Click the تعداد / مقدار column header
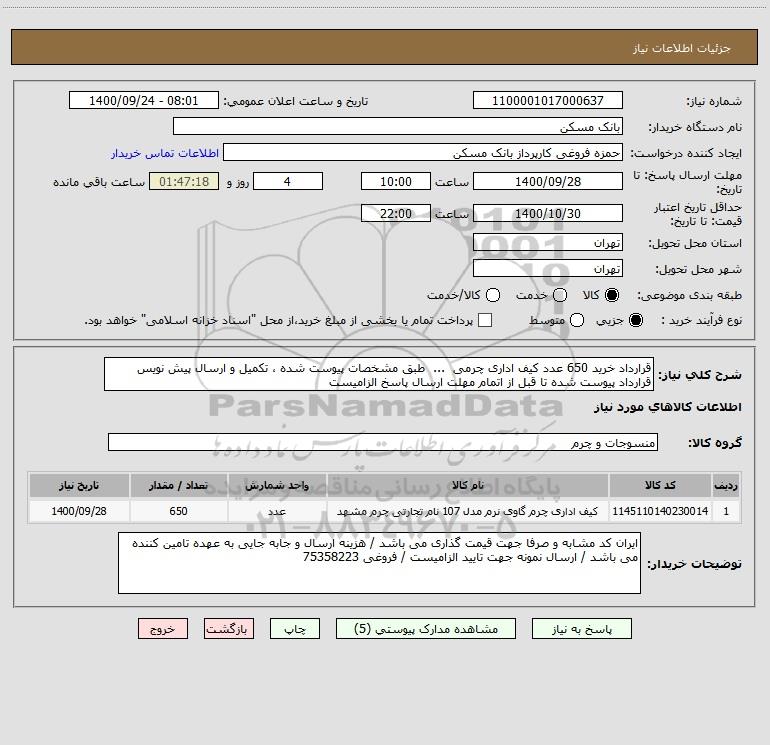 point(178,486)
